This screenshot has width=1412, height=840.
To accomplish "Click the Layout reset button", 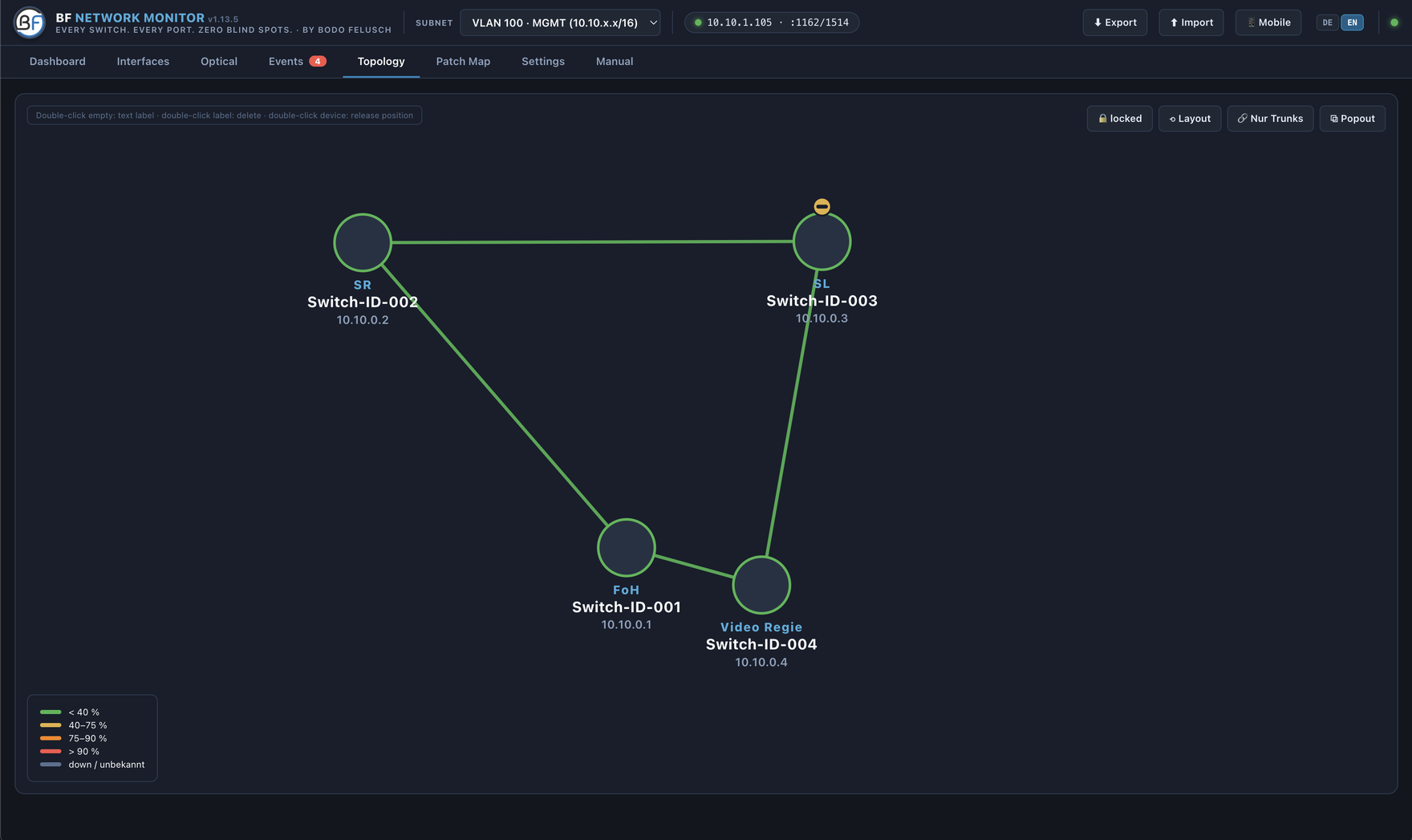I will 1190,119.
